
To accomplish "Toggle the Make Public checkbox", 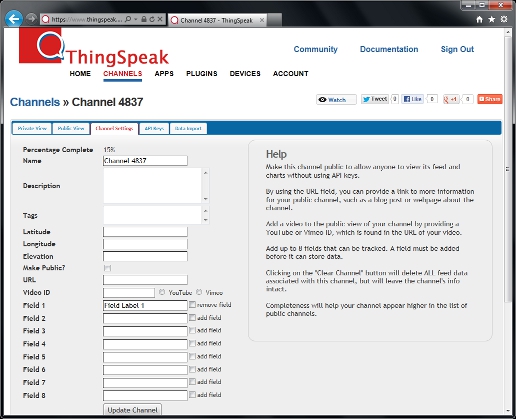I will pyautogui.click(x=107, y=268).
